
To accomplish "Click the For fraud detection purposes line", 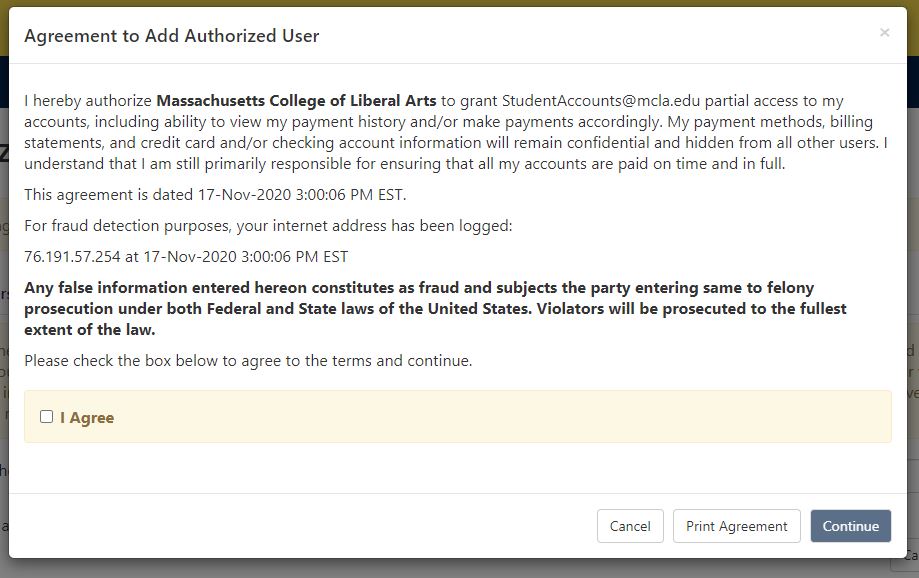I will pos(268,226).
